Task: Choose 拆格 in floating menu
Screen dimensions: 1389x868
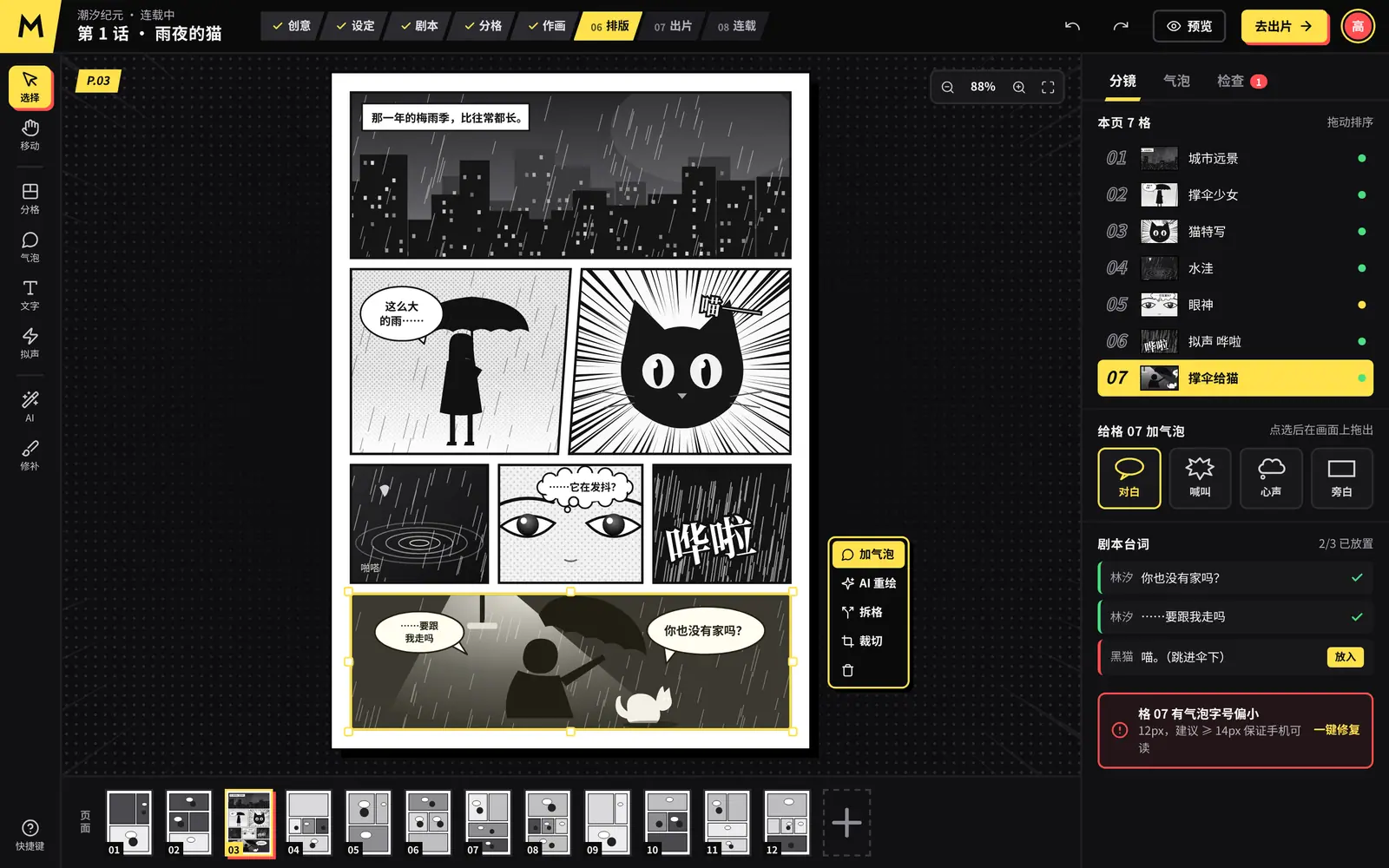Action: click(x=868, y=612)
